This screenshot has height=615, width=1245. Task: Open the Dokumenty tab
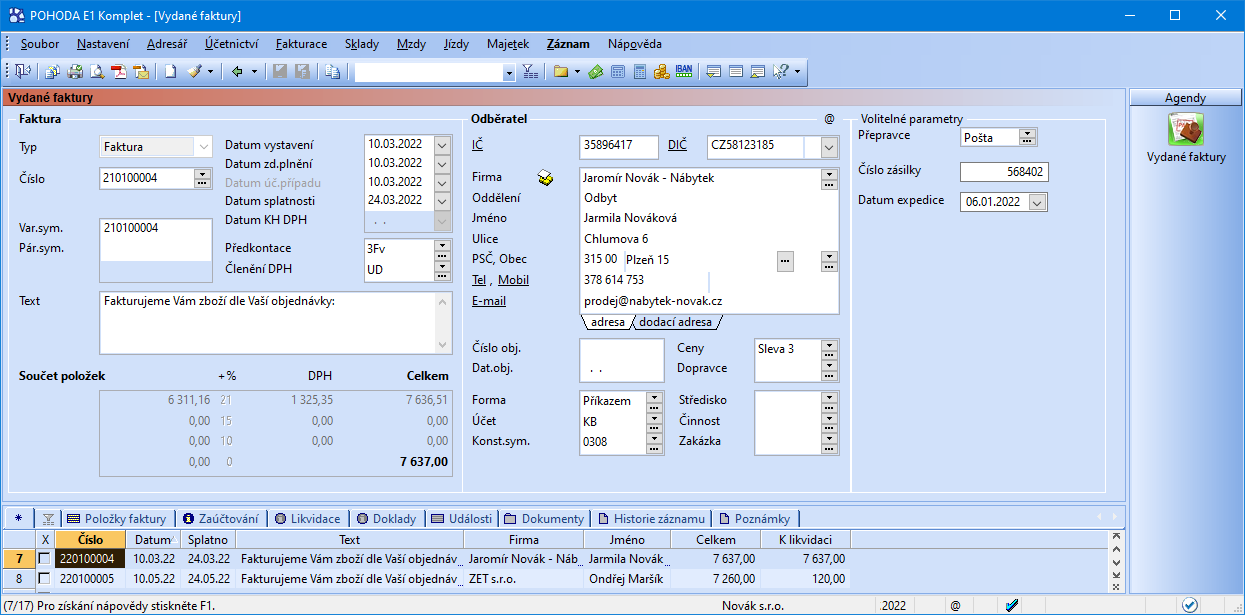(x=545, y=518)
